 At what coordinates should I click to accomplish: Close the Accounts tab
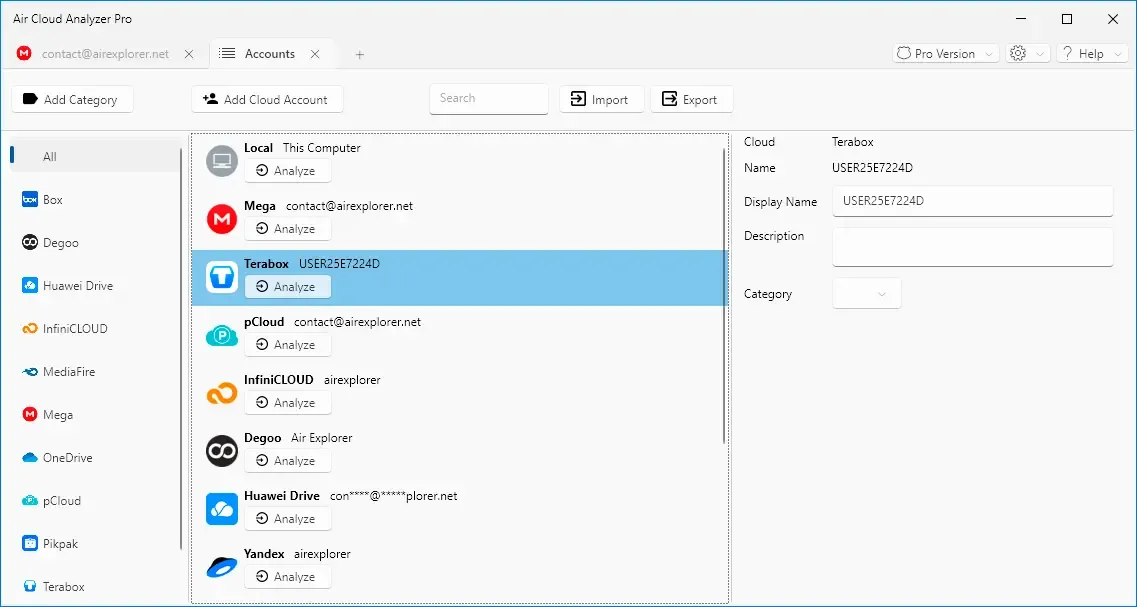tap(315, 54)
